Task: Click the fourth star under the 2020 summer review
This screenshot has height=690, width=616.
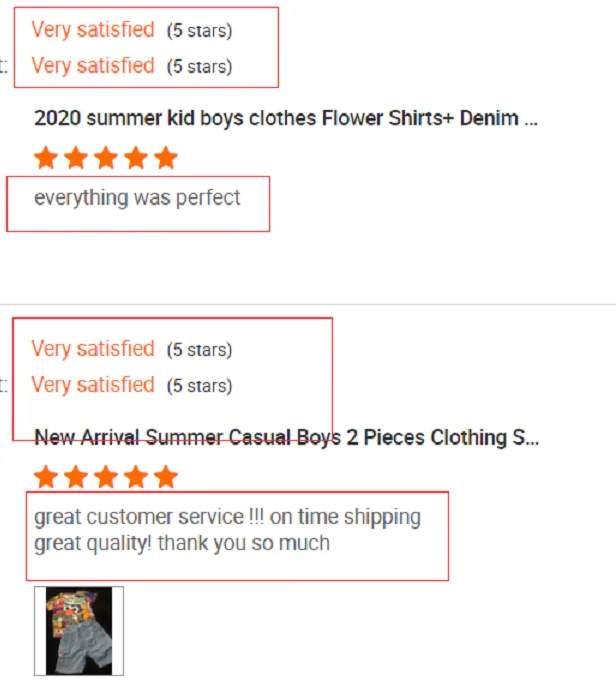Action: click(x=136, y=158)
